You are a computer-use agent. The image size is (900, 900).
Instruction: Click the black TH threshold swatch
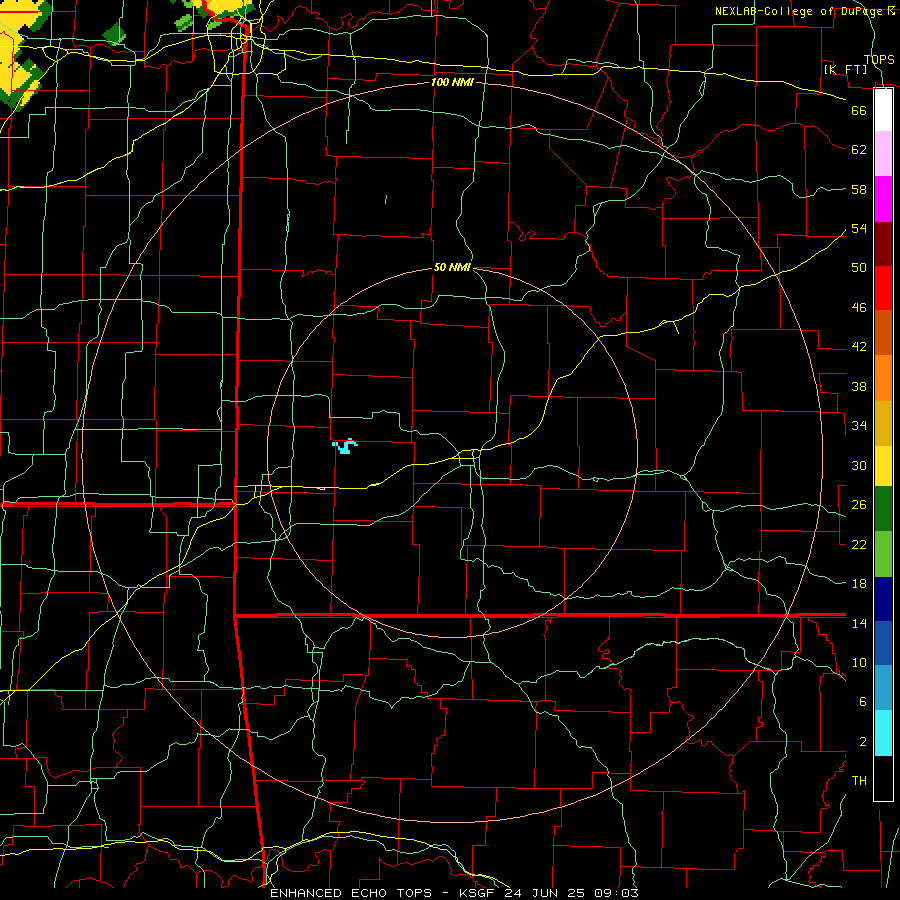click(x=883, y=778)
